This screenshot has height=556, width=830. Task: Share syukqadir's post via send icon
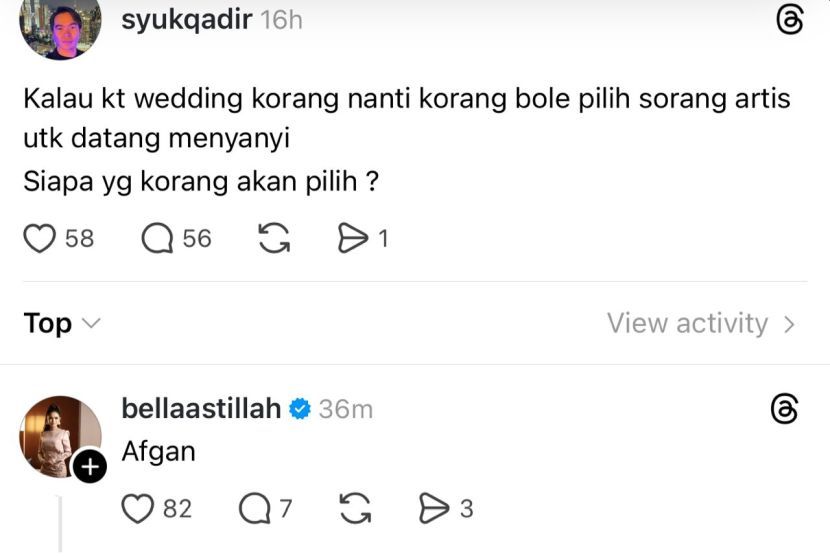(x=353, y=239)
